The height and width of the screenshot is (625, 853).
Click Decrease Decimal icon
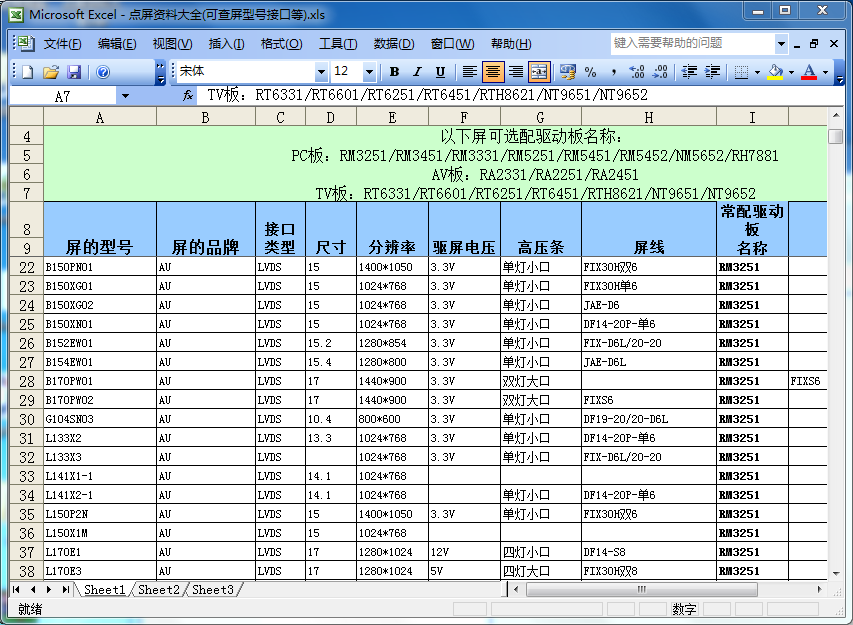click(x=660, y=72)
